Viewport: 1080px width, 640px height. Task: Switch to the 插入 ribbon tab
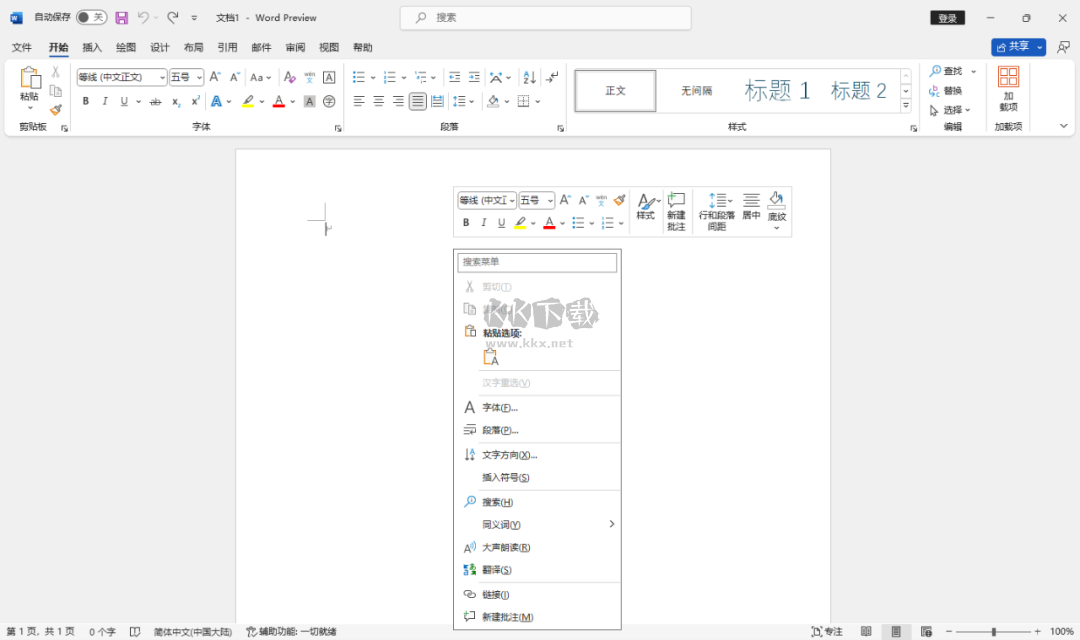pyautogui.click(x=91, y=46)
